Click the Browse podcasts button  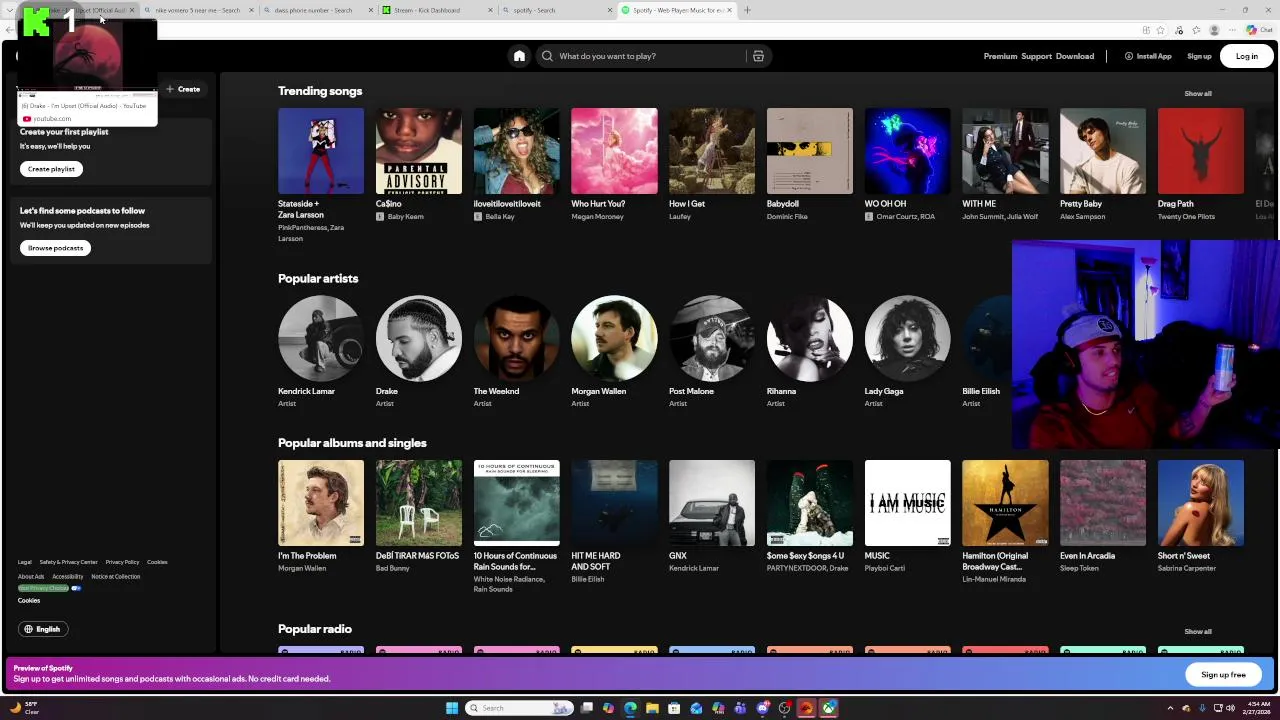pos(55,248)
